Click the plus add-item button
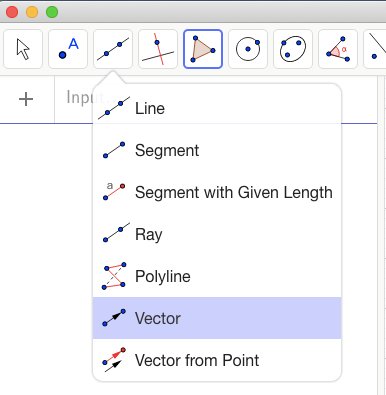 pyautogui.click(x=26, y=99)
